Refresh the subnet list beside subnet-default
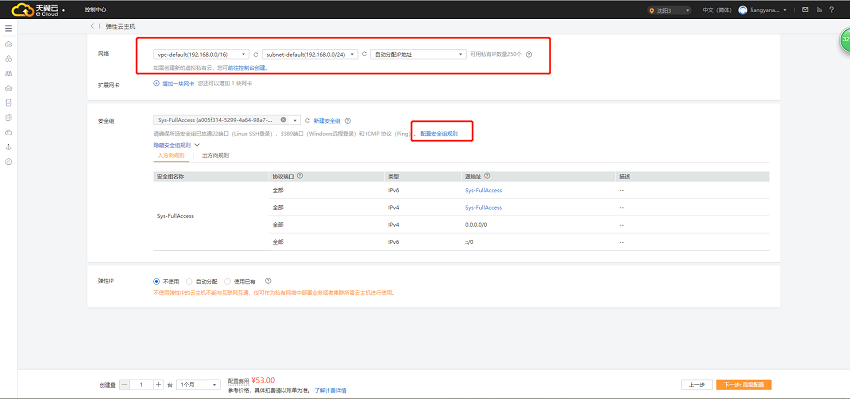Viewport: 850px width, 399px height. pyautogui.click(x=364, y=54)
